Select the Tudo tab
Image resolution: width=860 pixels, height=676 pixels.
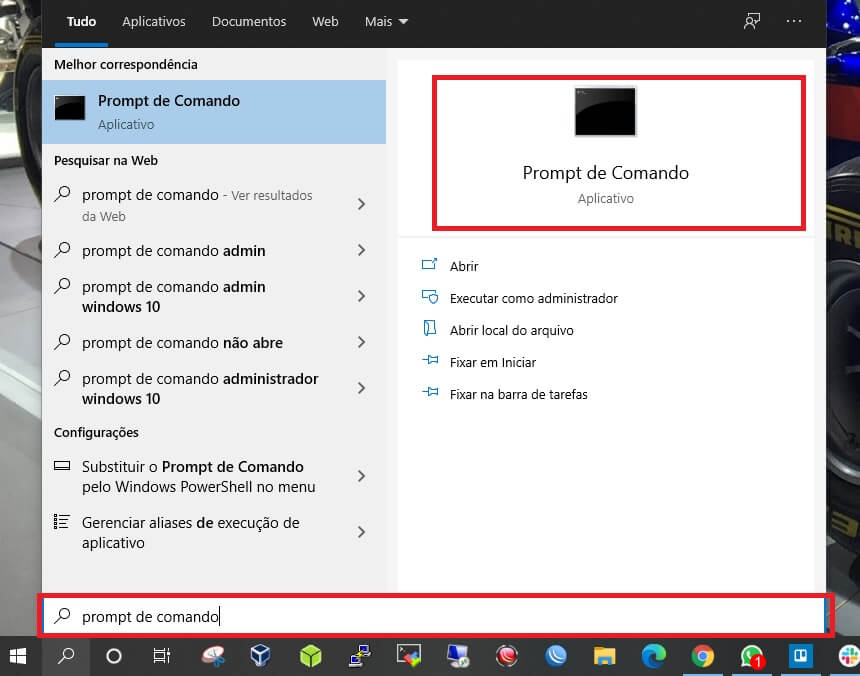tap(81, 21)
